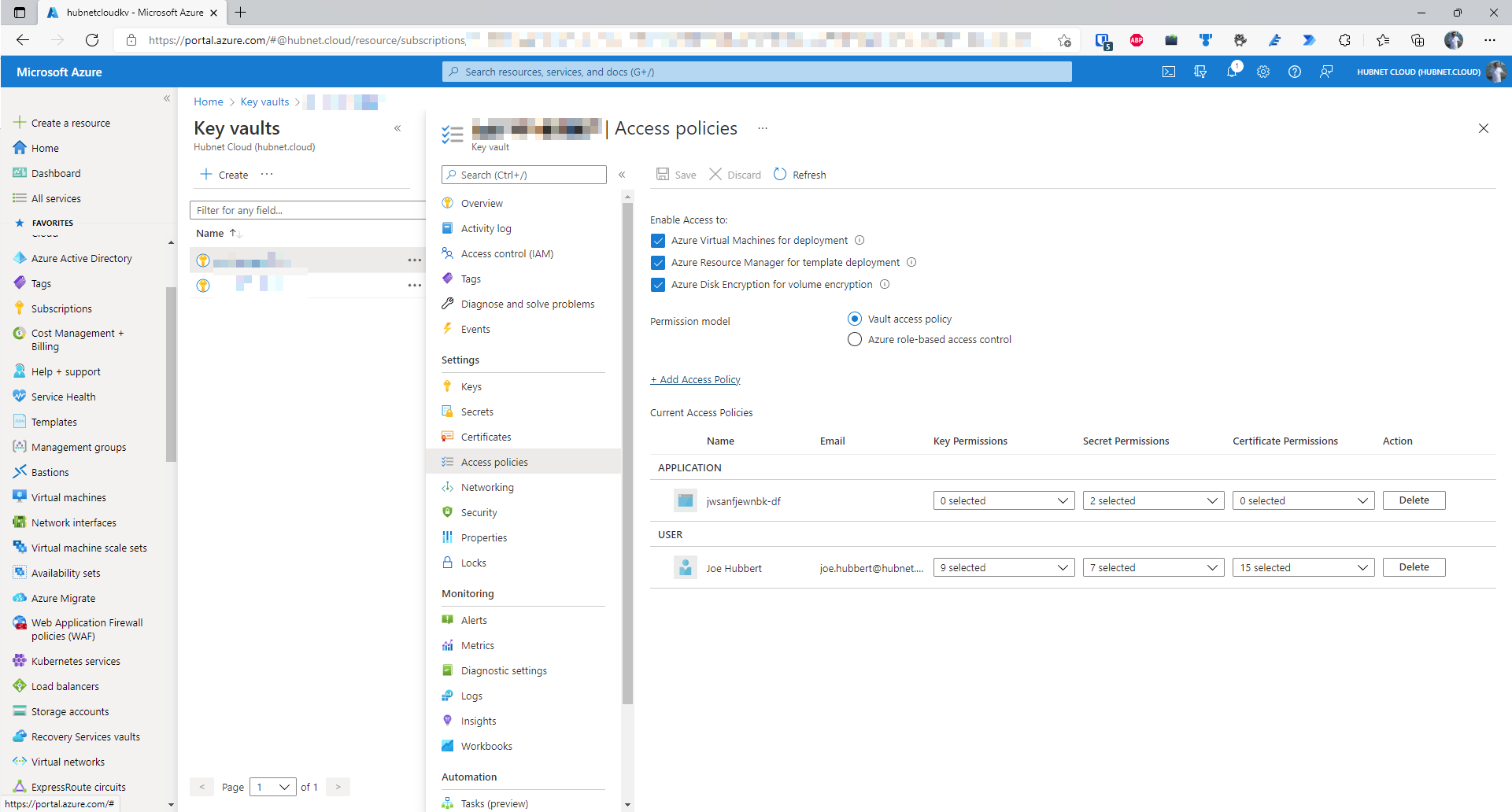The width and height of the screenshot is (1512, 812).
Task: Open Certificates under Settings
Action: pos(486,437)
